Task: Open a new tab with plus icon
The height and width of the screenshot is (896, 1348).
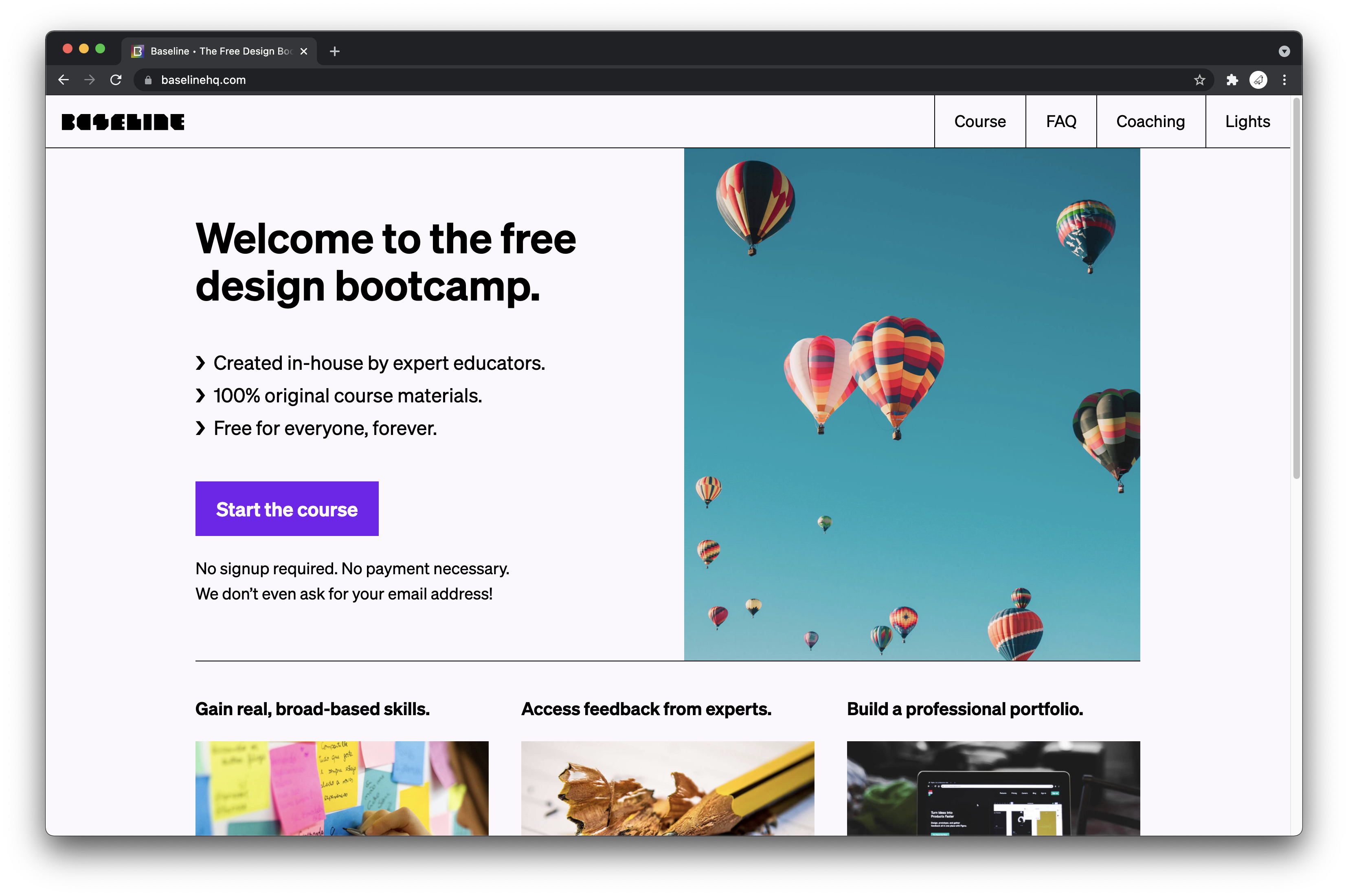Action: tap(335, 51)
